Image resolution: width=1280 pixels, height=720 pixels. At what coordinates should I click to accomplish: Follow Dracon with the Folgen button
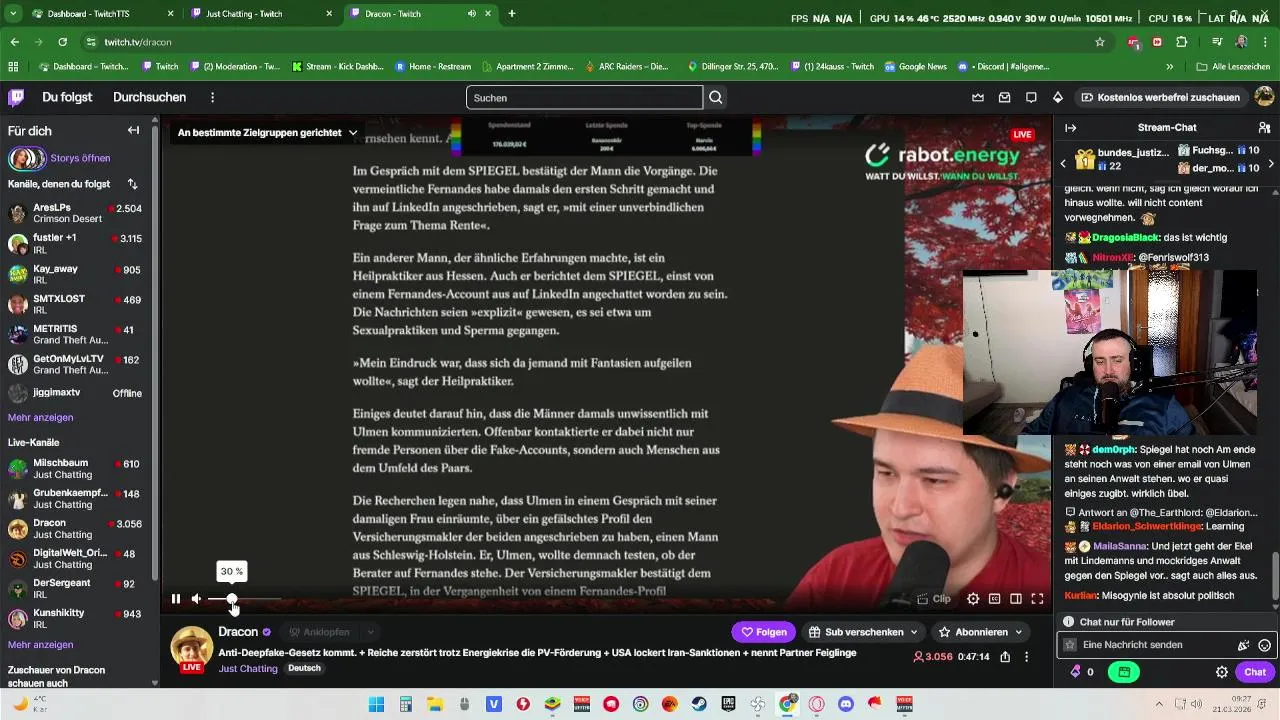point(763,632)
